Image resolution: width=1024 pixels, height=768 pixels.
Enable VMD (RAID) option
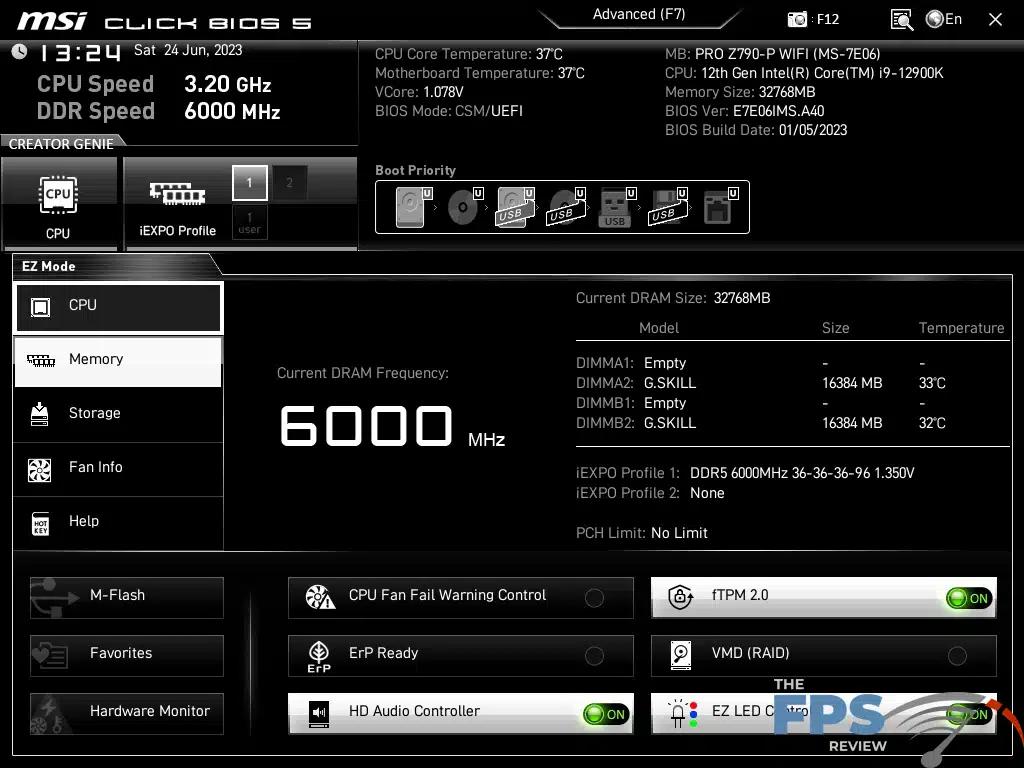pyautogui.click(x=957, y=656)
